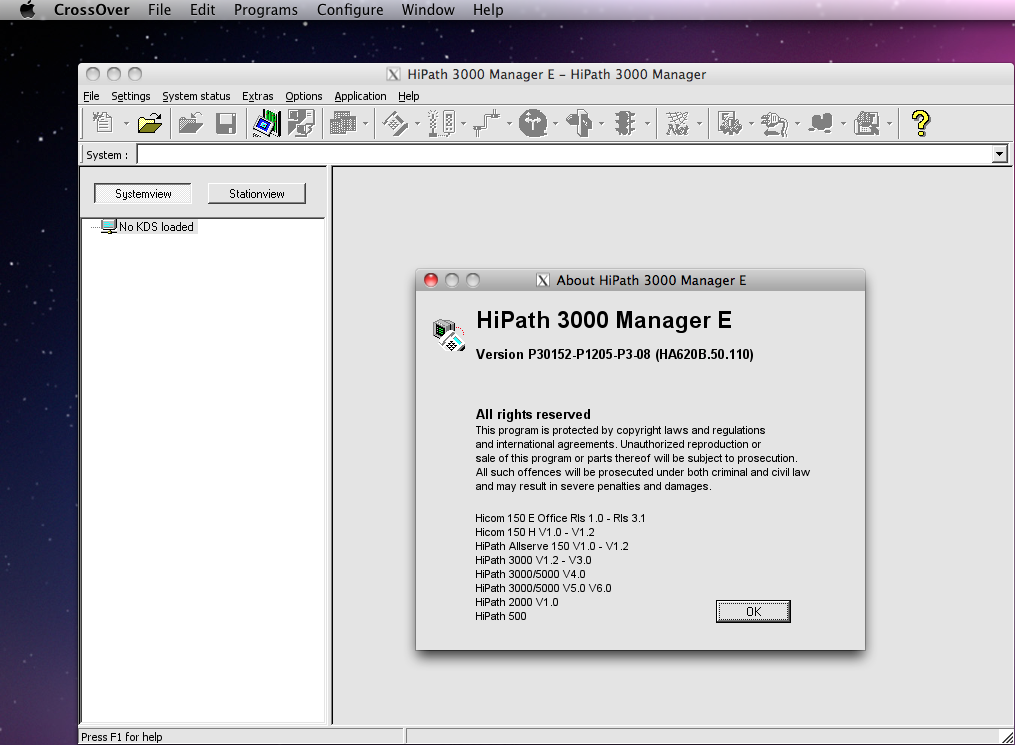This screenshot has height=745, width=1015.
Task: Click the traffic light toolbar icon
Action: pyautogui.click(x=625, y=123)
